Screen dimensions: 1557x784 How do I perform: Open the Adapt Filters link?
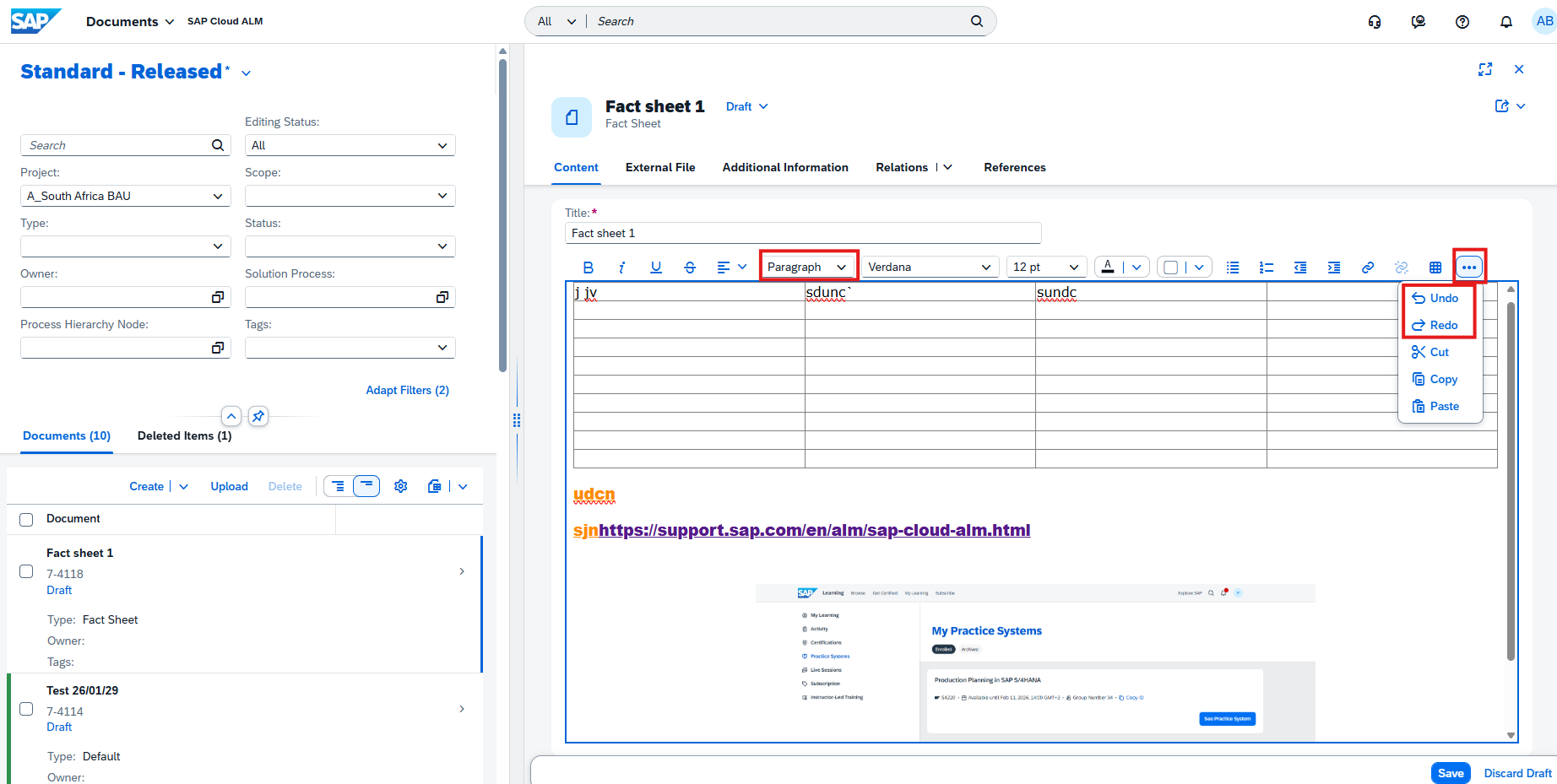coord(407,390)
